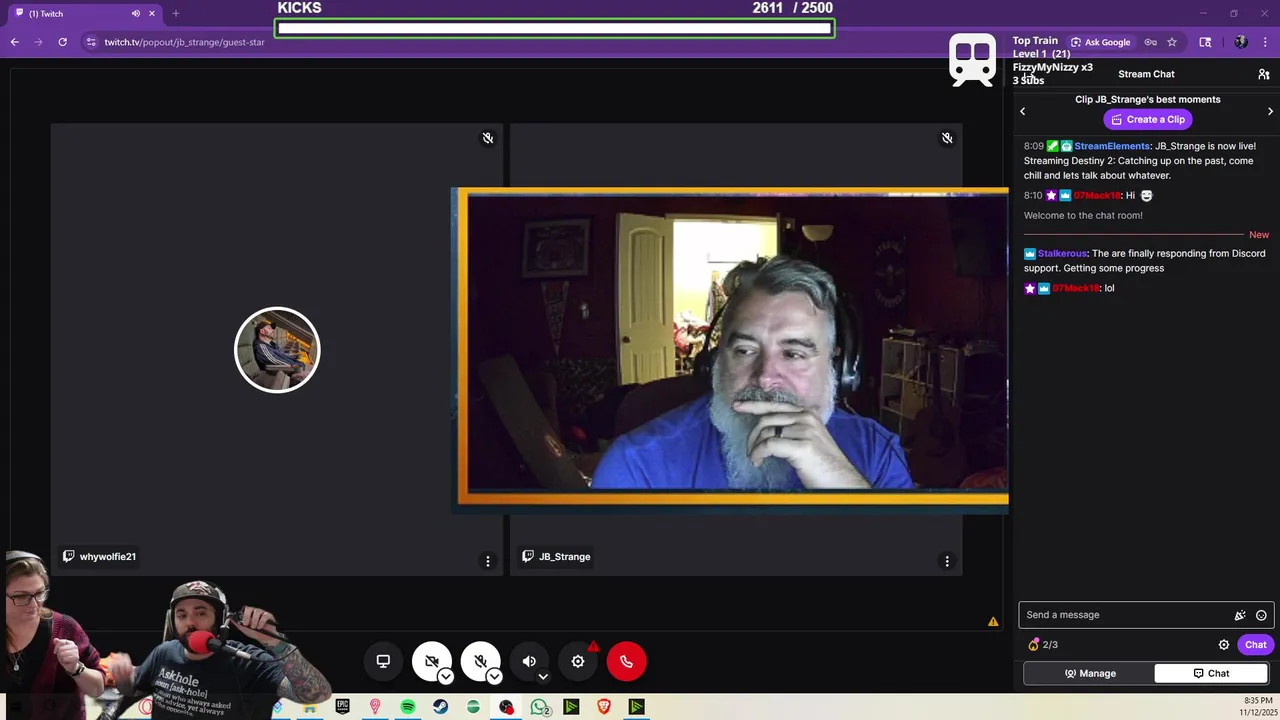This screenshot has width=1280, height=720.
Task: Open options menu for JB_Strange tile
Action: (947, 562)
